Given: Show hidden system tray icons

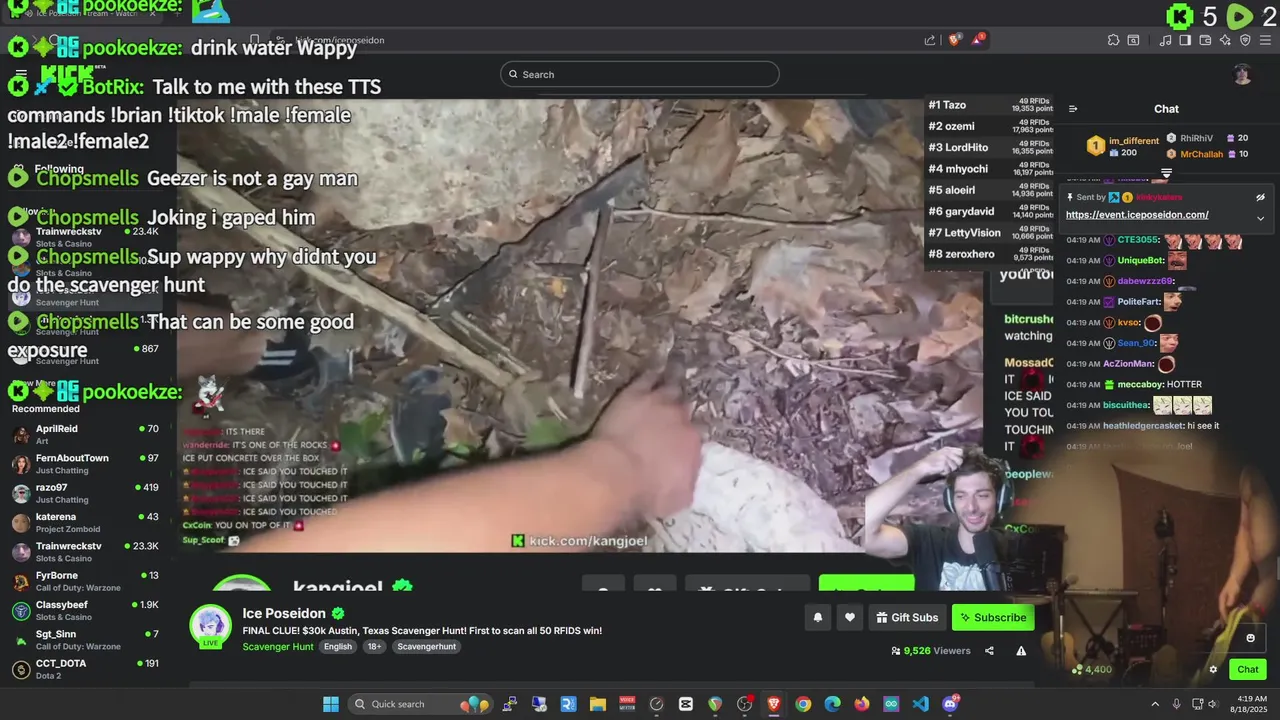Looking at the screenshot, I should pyautogui.click(x=1155, y=704).
